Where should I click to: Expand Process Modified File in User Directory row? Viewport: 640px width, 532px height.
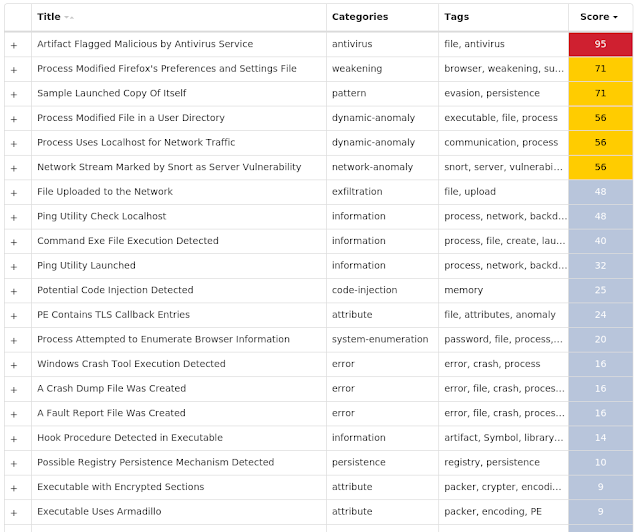click(x=14, y=119)
